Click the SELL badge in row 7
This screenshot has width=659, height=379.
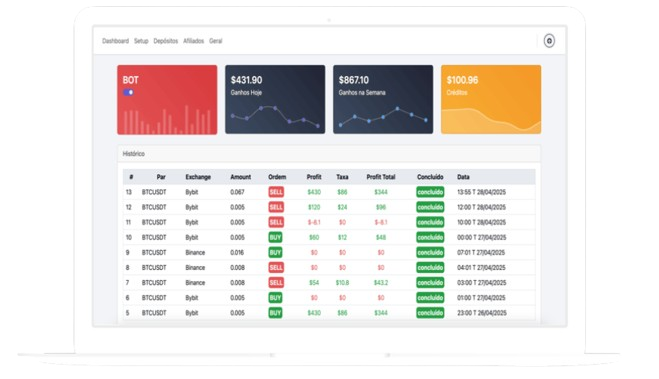(x=276, y=283)
